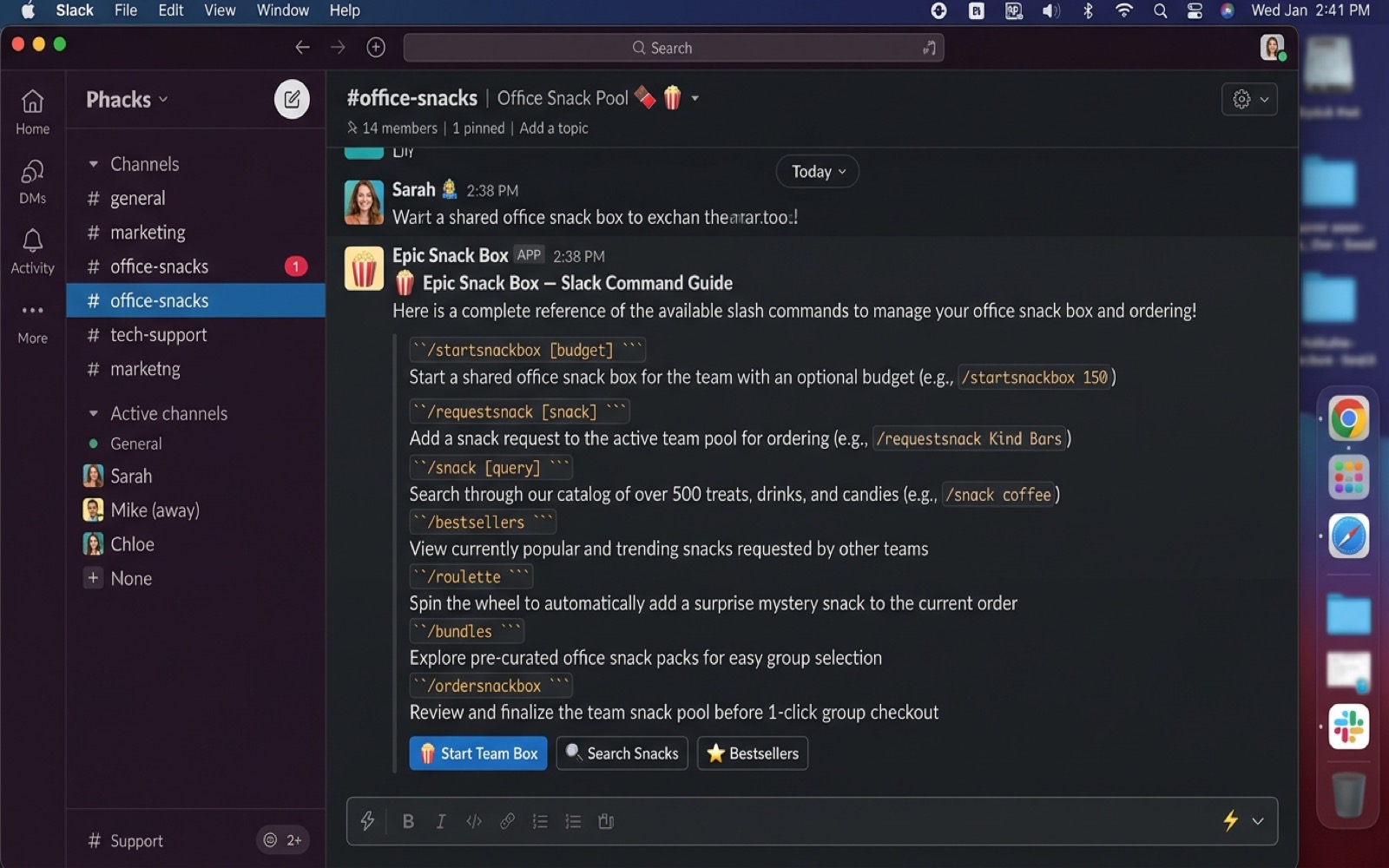
Task: Select the tech-support channel
Action: 196,335
